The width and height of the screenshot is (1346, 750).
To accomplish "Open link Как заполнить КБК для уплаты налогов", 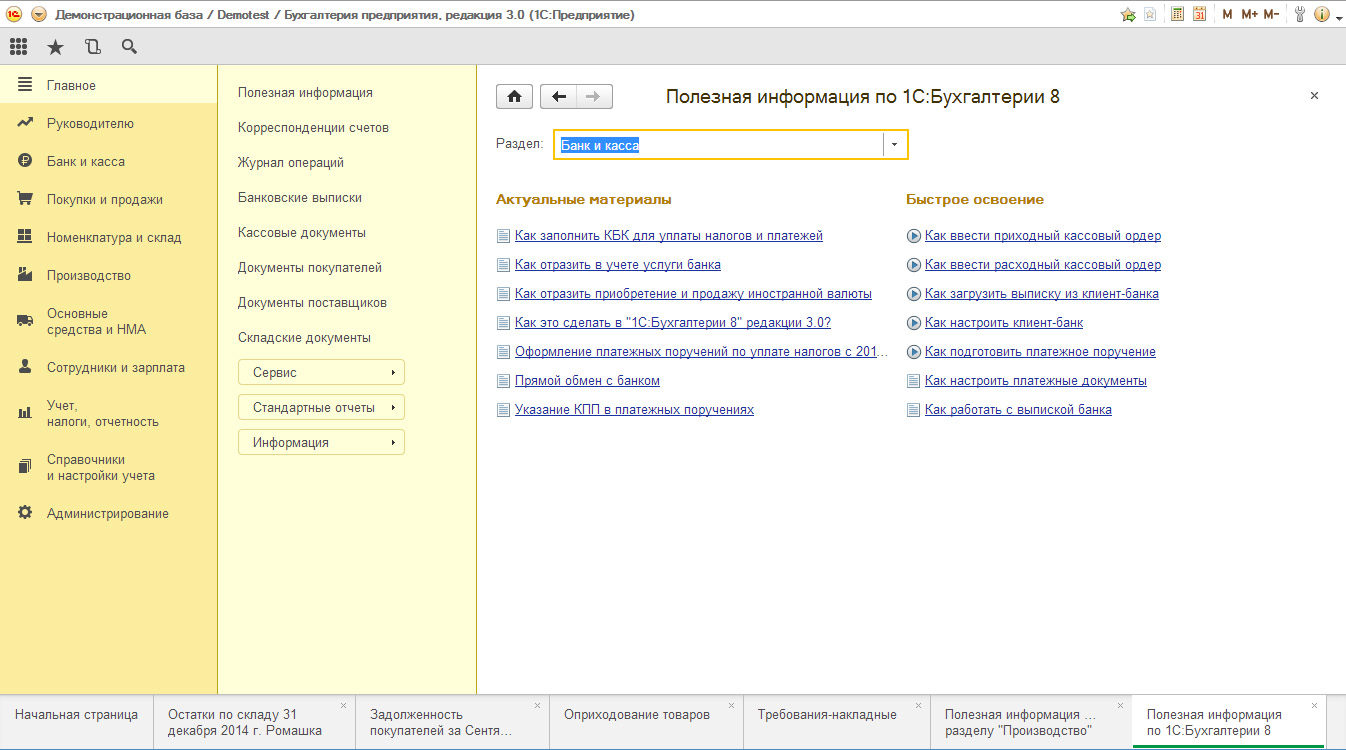I will [669, 236].
